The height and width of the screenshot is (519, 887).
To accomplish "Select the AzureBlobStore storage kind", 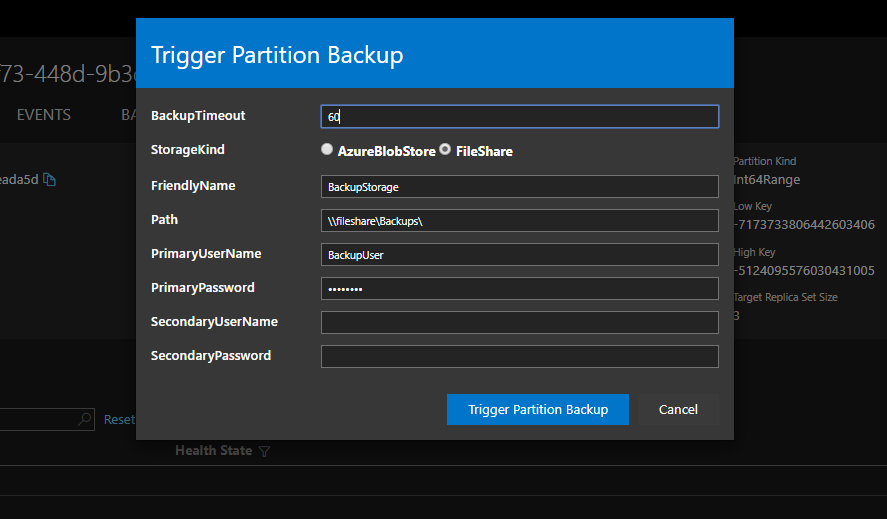I will pyautogui.click(x=327, y=150).
